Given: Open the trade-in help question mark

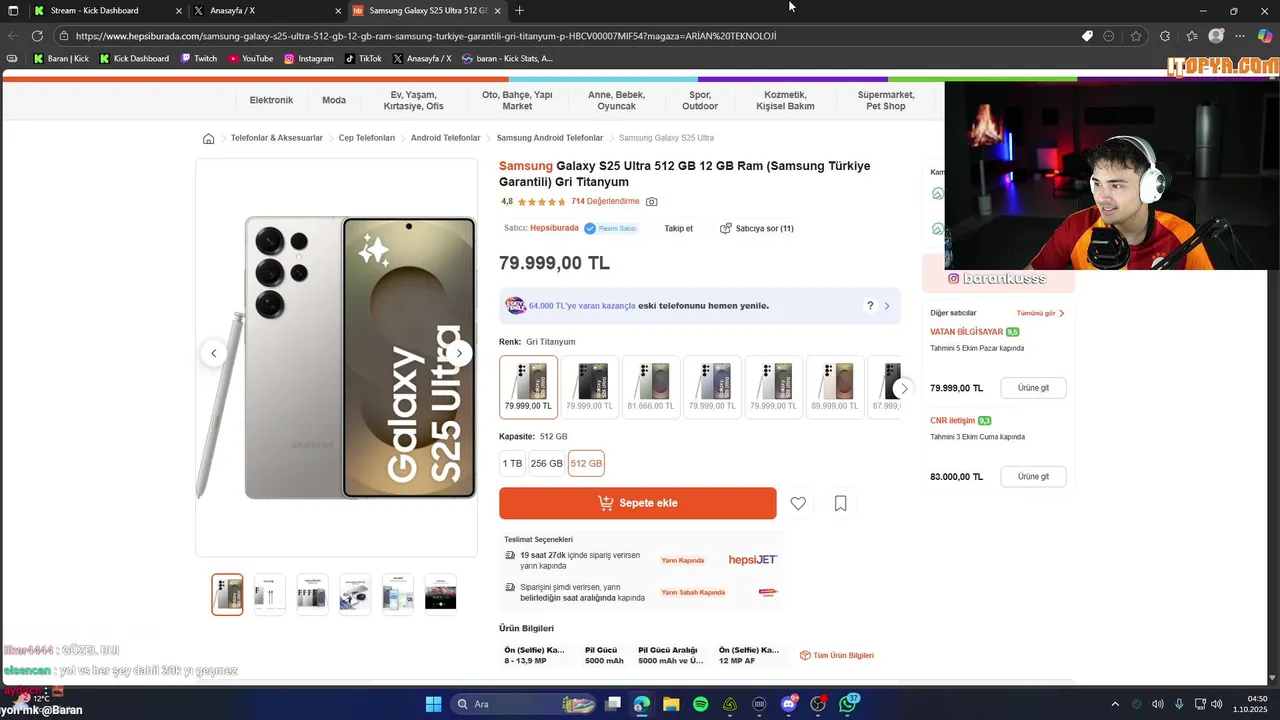Looking at the screenshot, I should 870,306.
